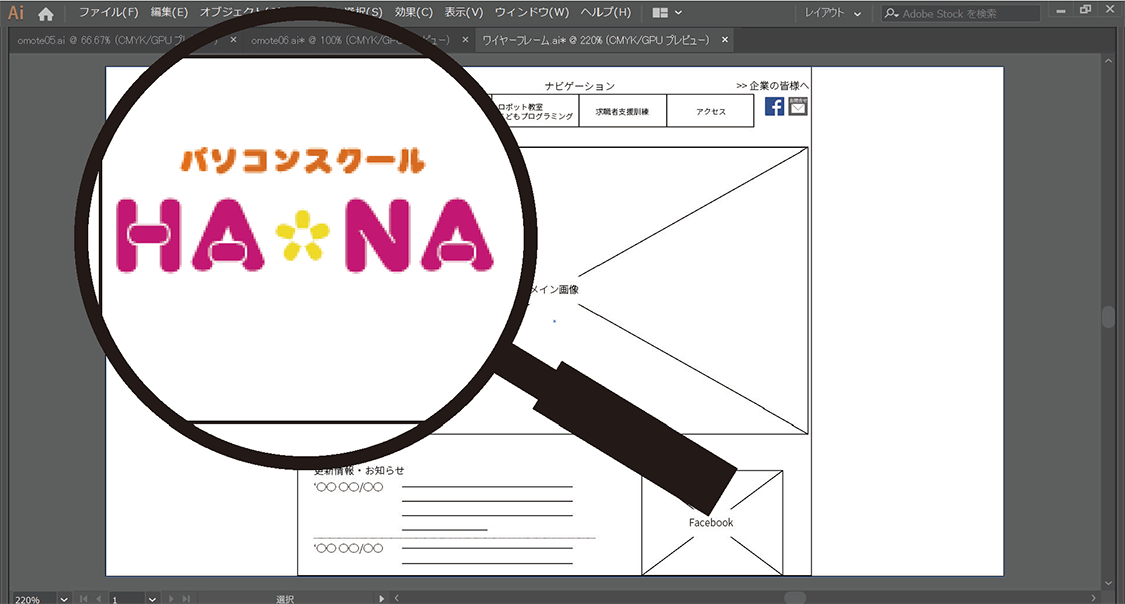Click the vertical scrollbar thumb
Viewport: 1125px width, 604px height.
point(1108,317)
